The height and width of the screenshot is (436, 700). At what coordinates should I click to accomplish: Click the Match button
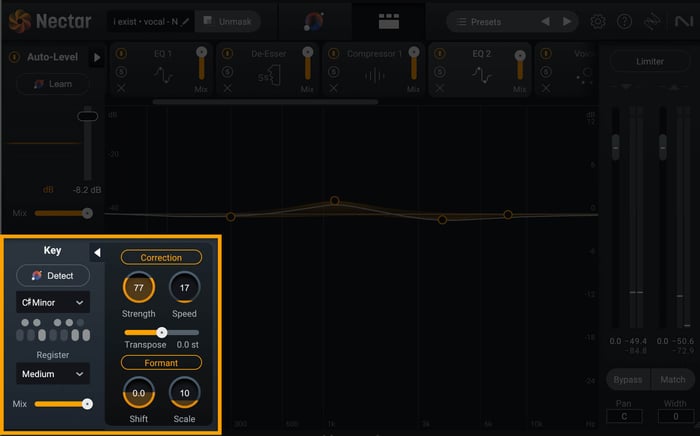pos(673,380)
